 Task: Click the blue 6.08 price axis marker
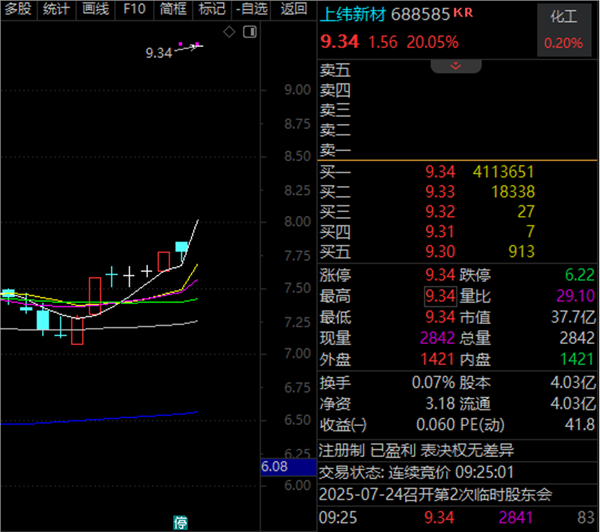(x=289, y=467)
